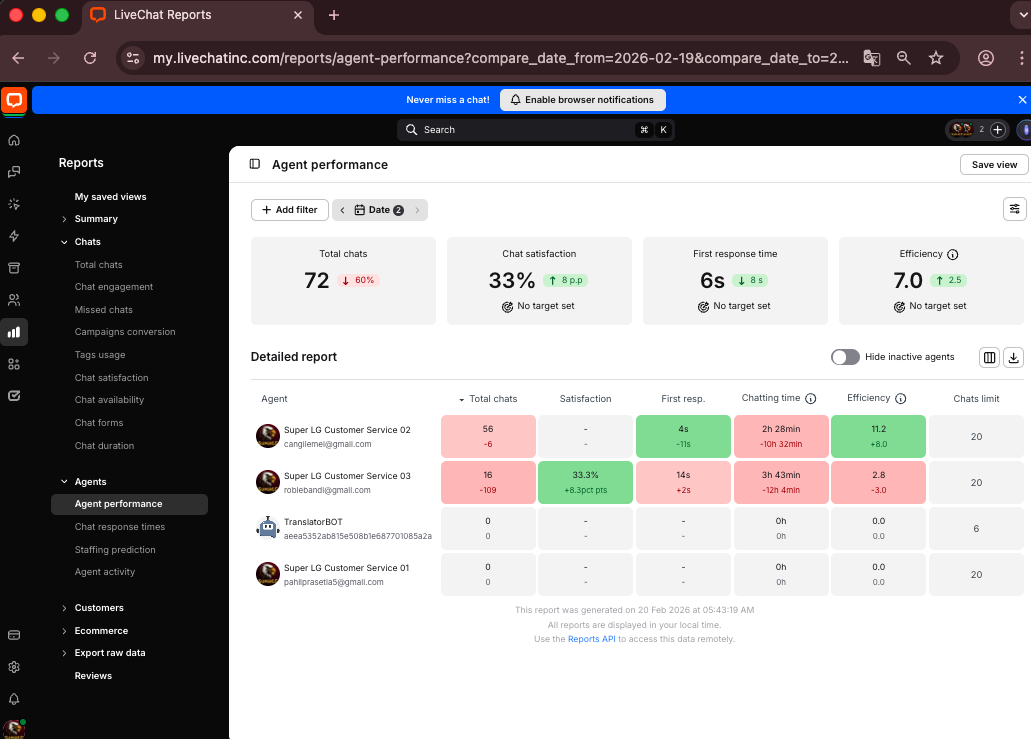The height and width of the screenshot is (739, 1031).
Task: Open the Home icon in left sidebar
Action: 14,140
